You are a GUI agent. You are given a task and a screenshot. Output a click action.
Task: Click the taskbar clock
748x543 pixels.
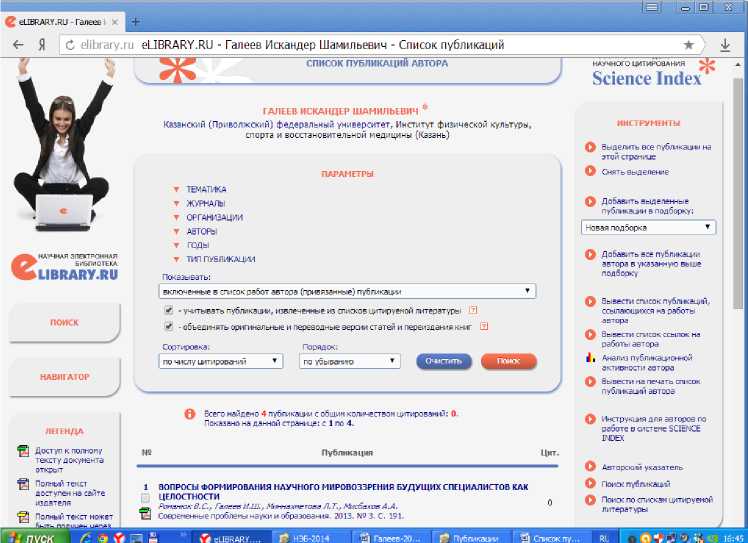pyautogui.click(x=733, y=538)
